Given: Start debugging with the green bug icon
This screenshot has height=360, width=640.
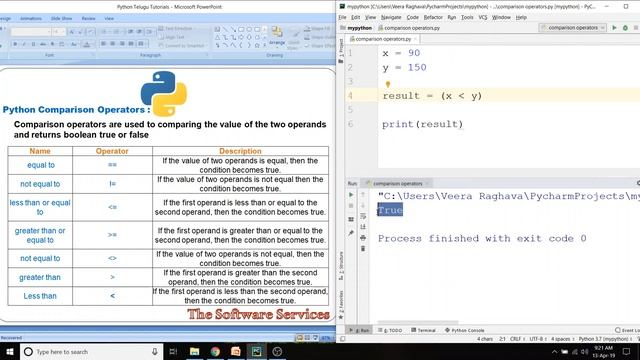Looking at the screenshot, I should 625,28.
